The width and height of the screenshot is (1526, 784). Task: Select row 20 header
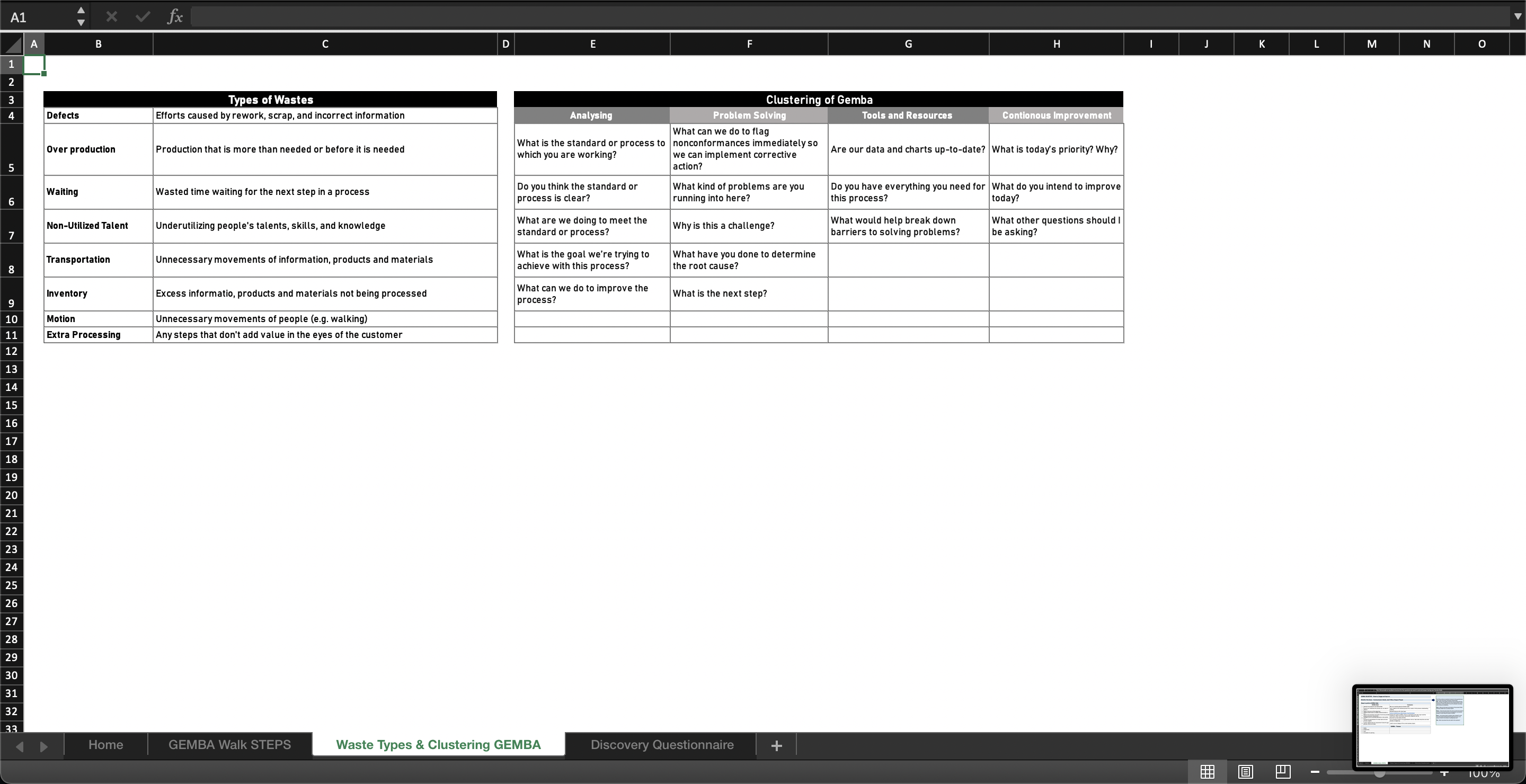click(x=11, y=495)
